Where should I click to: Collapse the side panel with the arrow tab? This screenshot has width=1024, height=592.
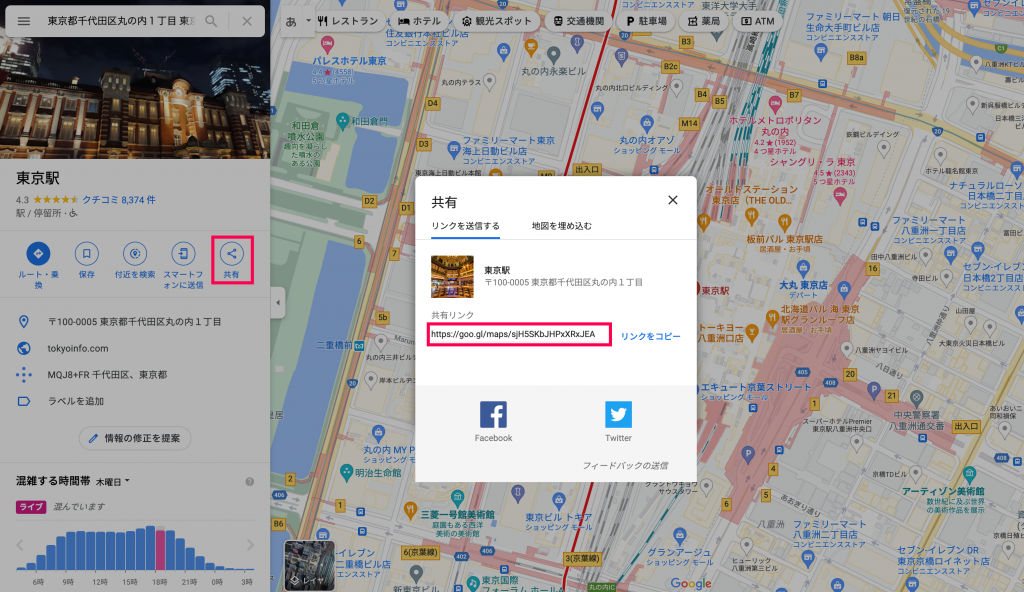(278, 303)
